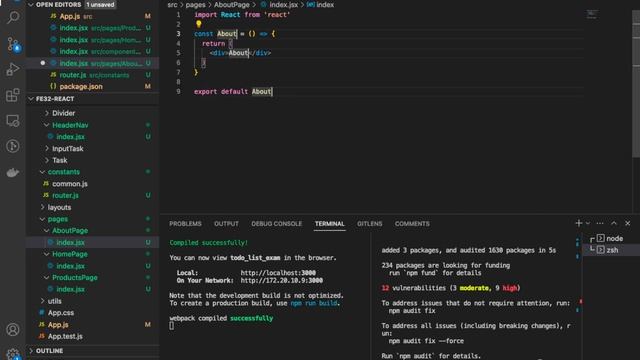Open the GitLens view in activity bar
This screenshot has width=640, height=360.
[13, 146]
